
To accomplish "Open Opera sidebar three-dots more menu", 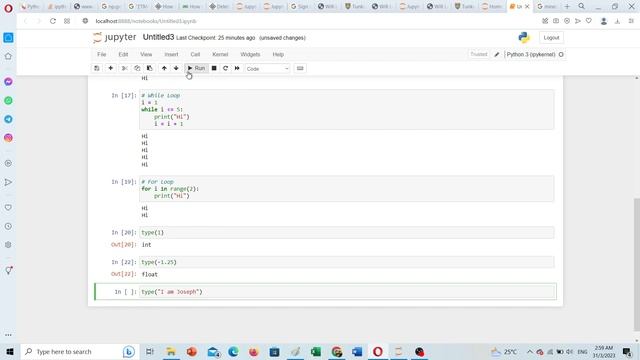I will (x=8, y=335).
